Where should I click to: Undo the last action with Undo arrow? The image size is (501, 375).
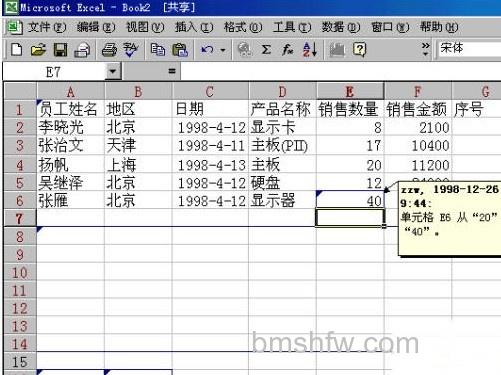207,50
